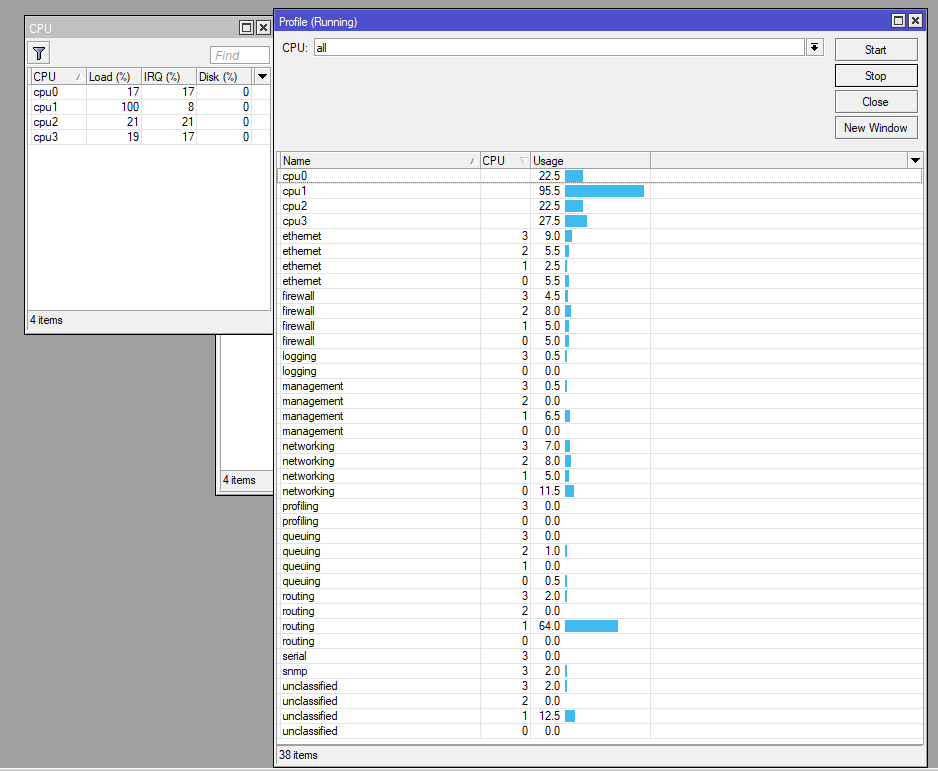Select routing row with 2.0 usage

pyautogui.click(x=601, y=596)
